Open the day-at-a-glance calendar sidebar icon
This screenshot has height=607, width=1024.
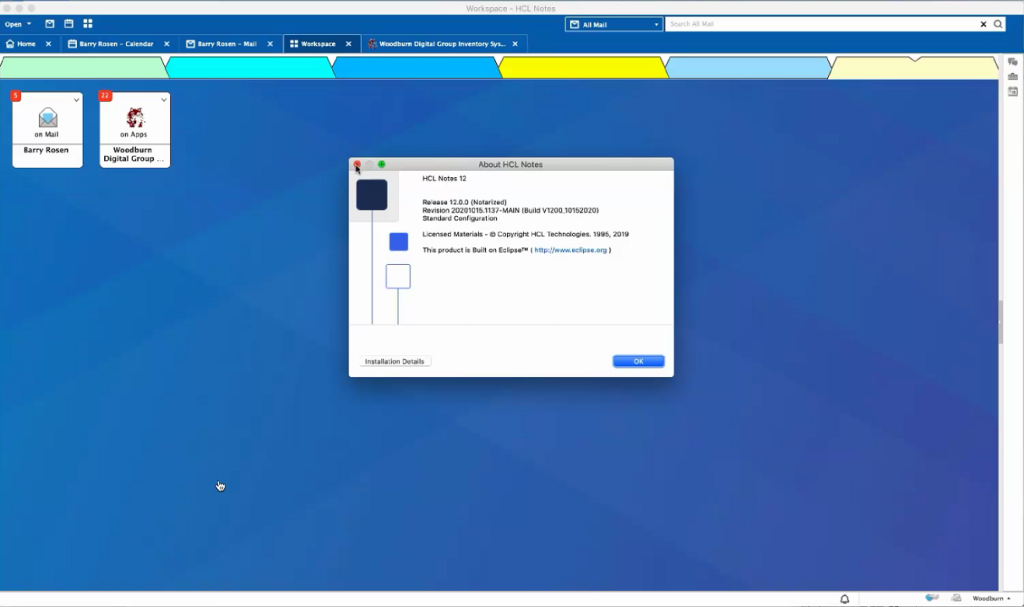click(1012, 91)
